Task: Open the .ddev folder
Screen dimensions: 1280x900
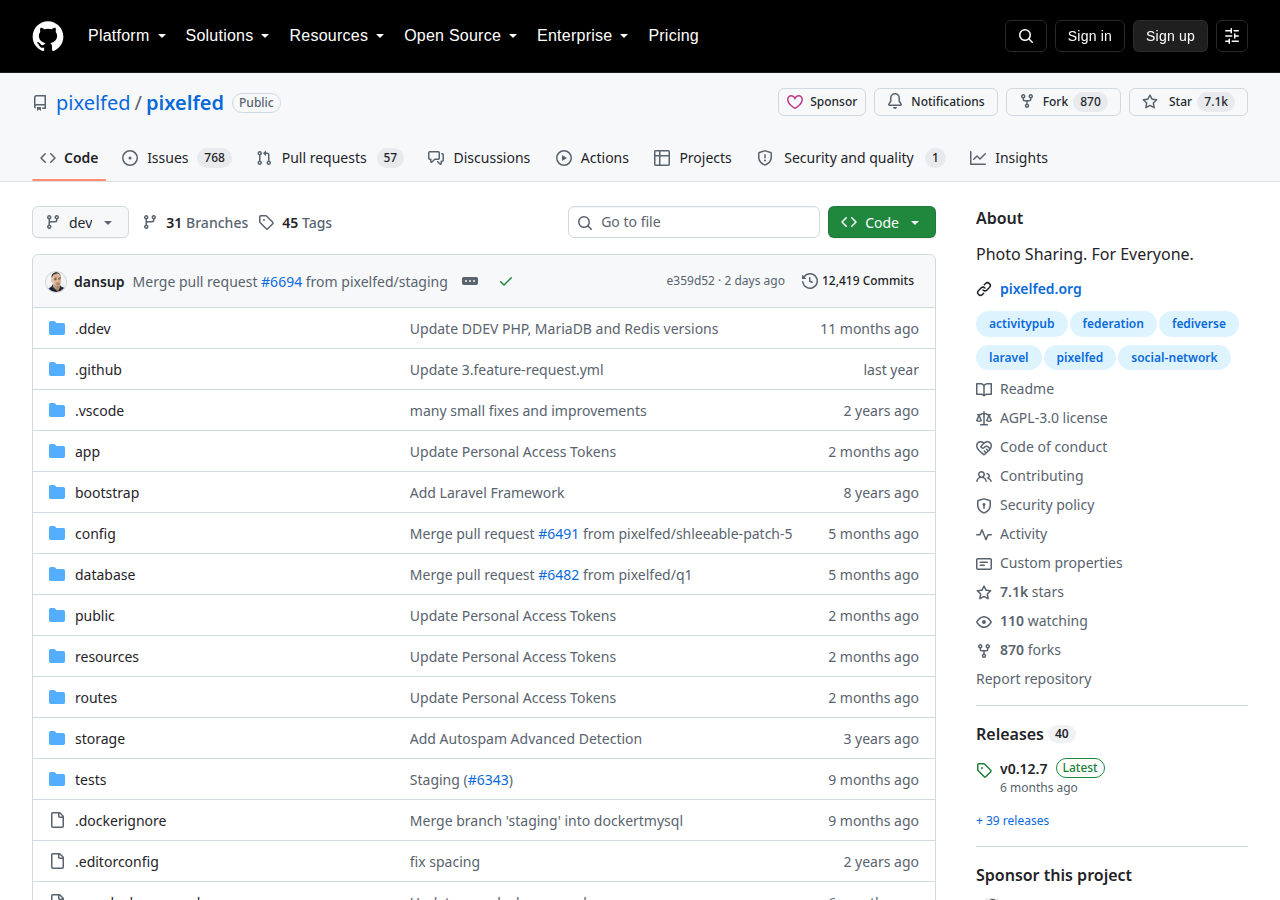Action: point(93,329)
